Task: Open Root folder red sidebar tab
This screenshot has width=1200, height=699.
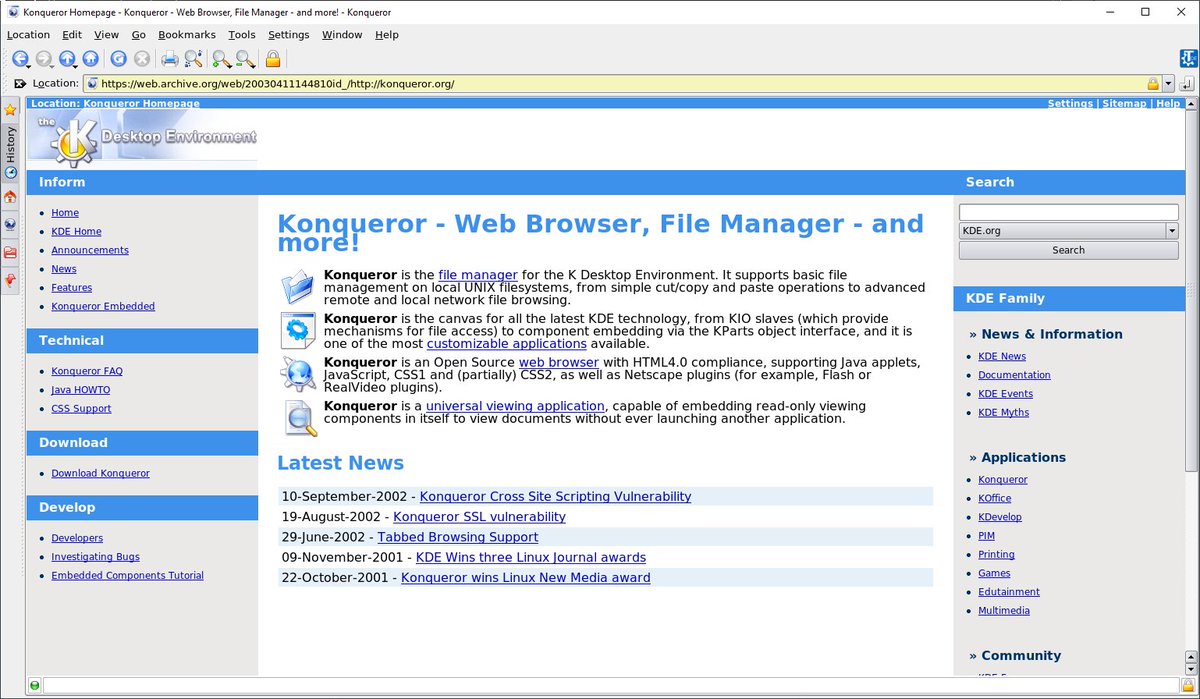Action: click(10, 252)
